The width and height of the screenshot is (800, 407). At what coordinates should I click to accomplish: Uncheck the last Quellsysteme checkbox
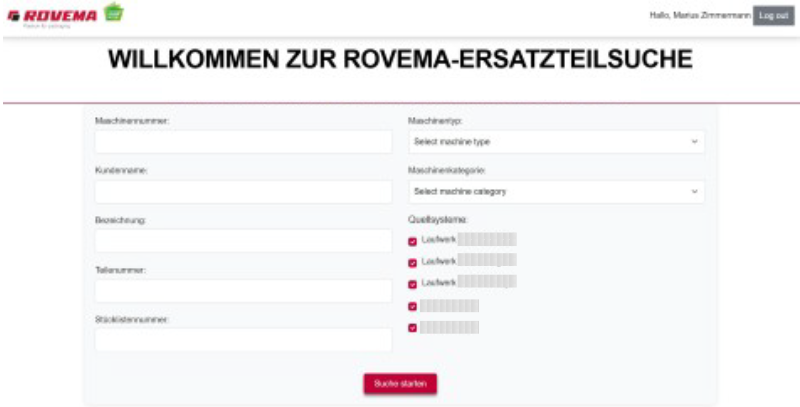click(412, 327)
